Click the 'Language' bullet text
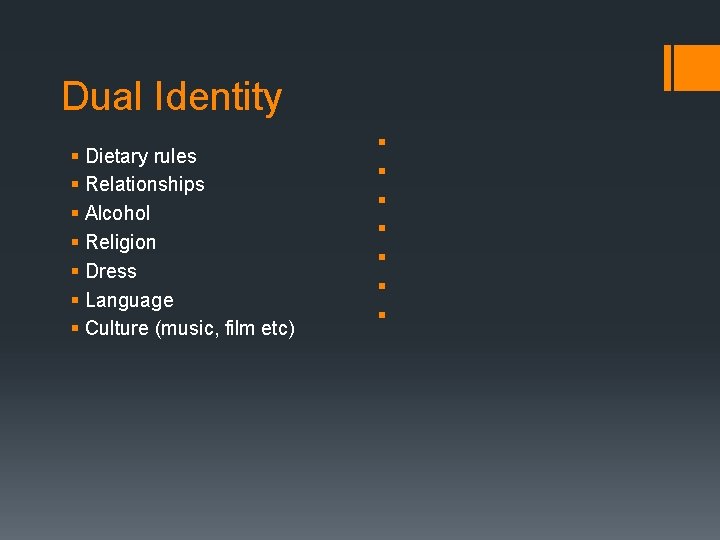 [129, 300]
